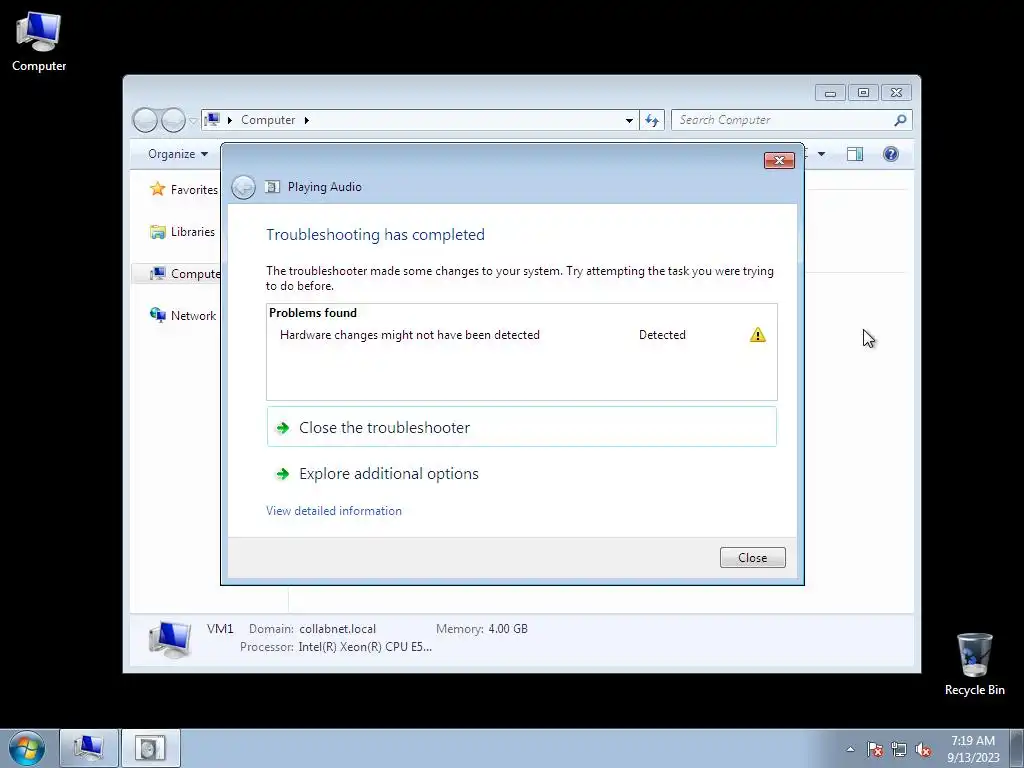
Task: Click the Computer taskbar button
Action: pos(89,748)
